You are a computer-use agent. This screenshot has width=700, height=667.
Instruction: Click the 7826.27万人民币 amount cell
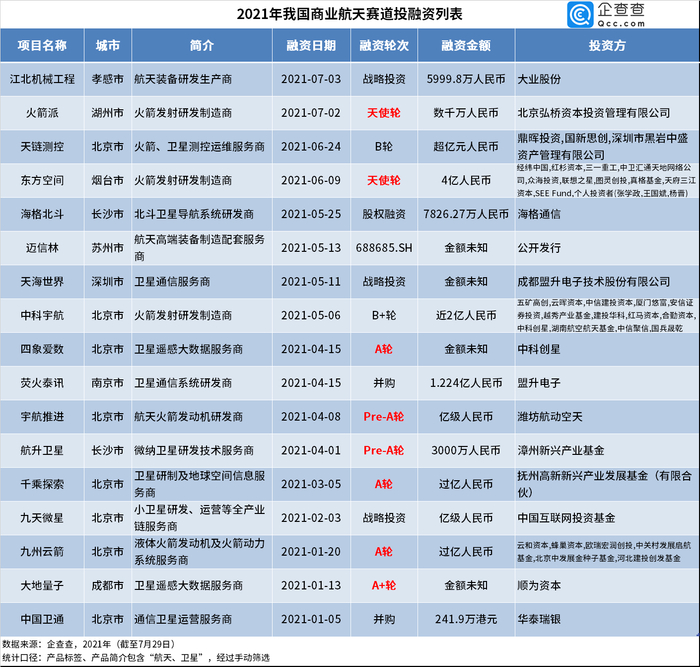coord(466,214)
